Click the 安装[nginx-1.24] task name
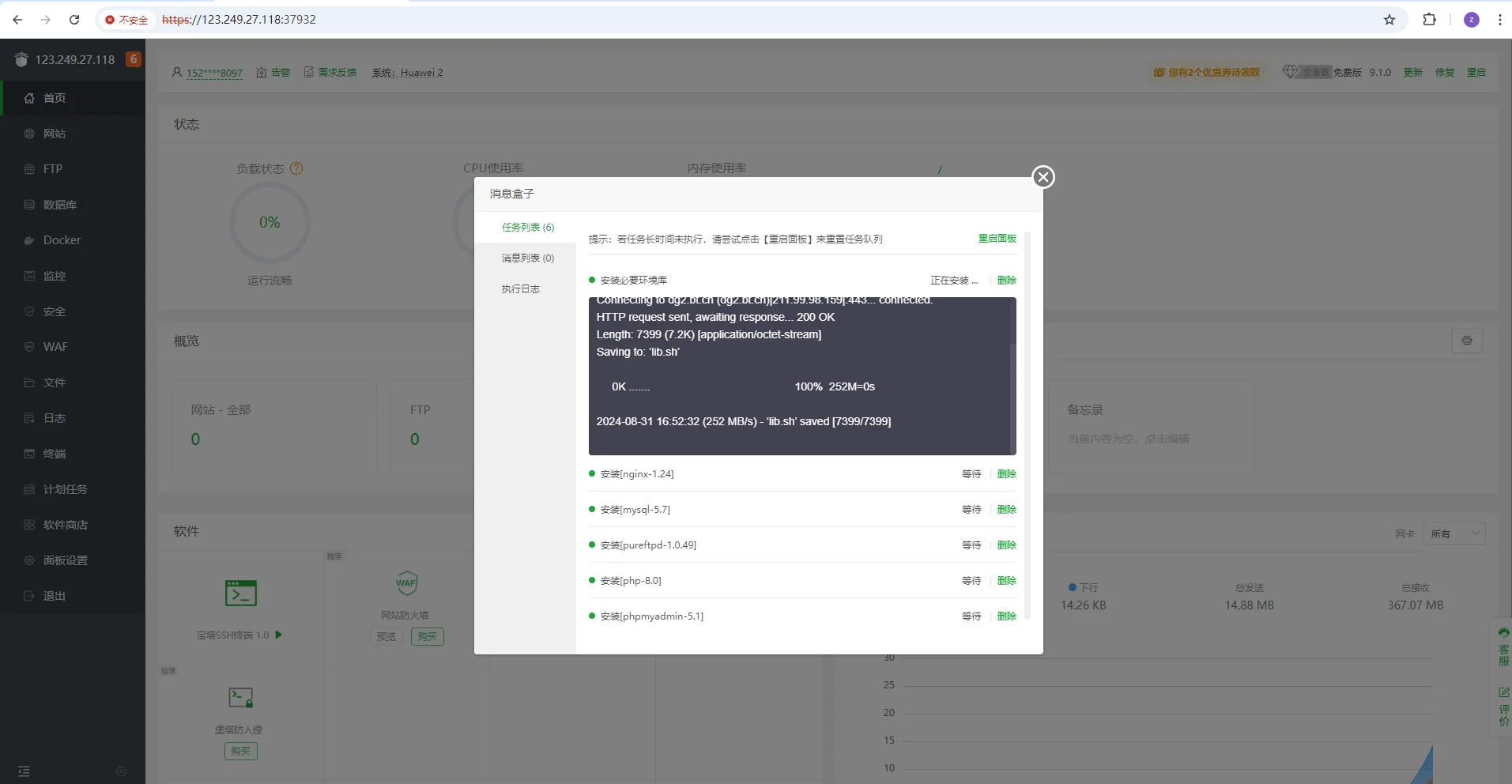This screenshot has width=1512, height=784. click(x=637, y=474)
